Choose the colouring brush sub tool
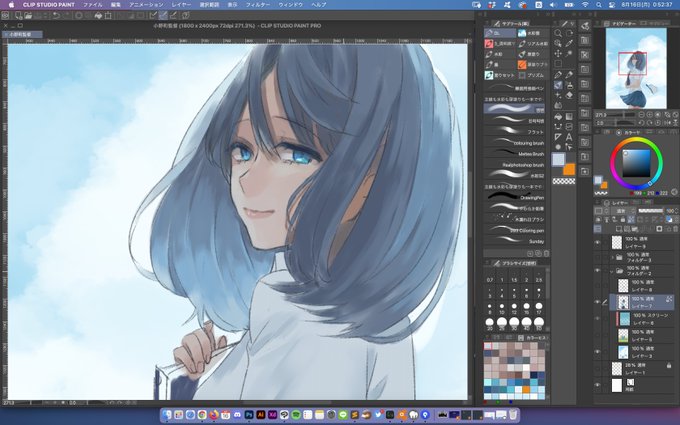The image size is (680, 425). [514, 142]
